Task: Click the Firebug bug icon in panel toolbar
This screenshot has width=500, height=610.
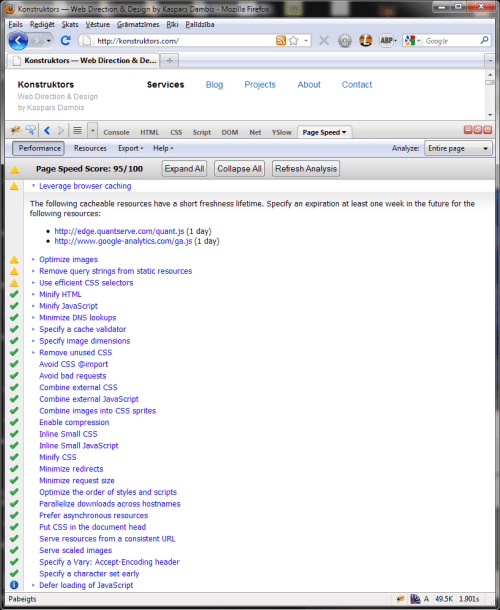Action: coord(15,130)
